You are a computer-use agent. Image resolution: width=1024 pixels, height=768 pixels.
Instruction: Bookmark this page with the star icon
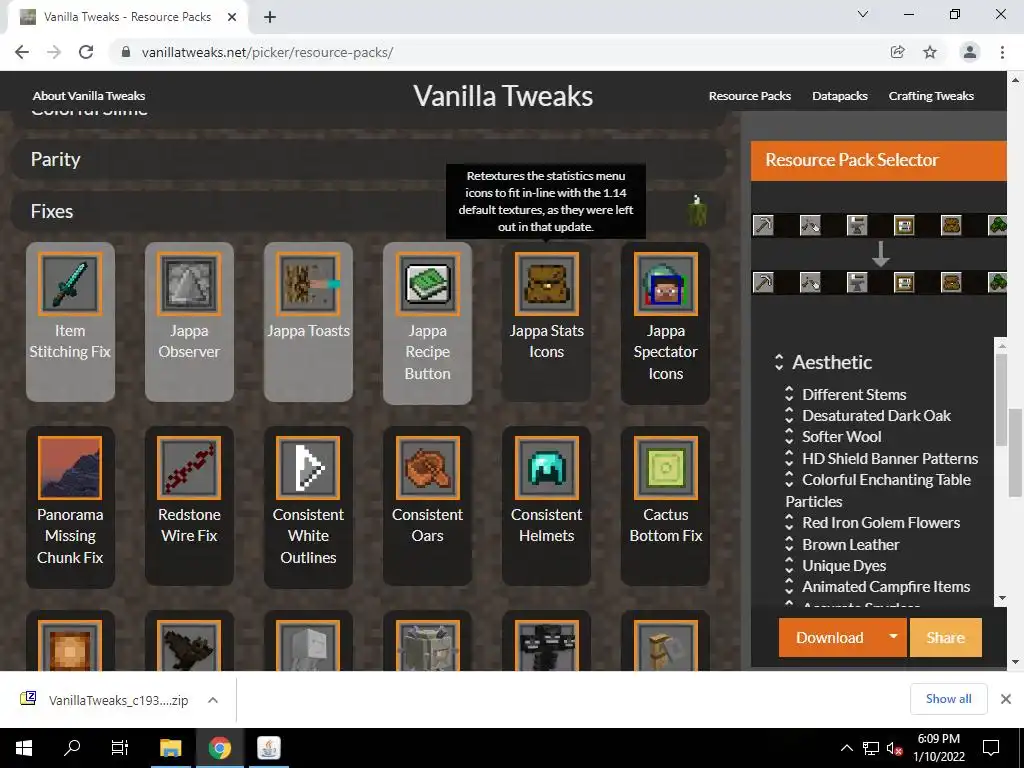tap(930, 52)
